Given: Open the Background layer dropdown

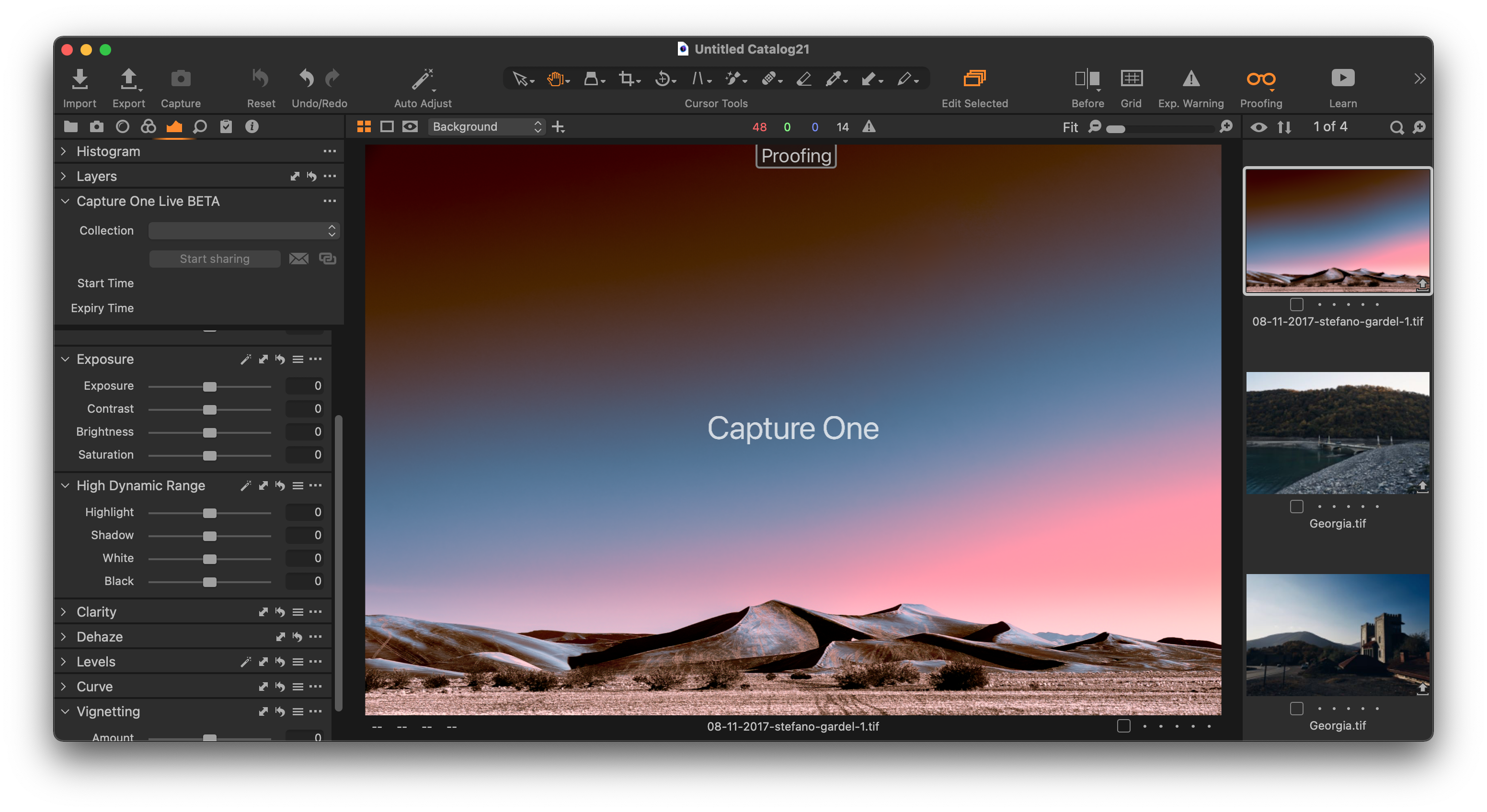Looking at the screenshot, I should click(487, 127).
